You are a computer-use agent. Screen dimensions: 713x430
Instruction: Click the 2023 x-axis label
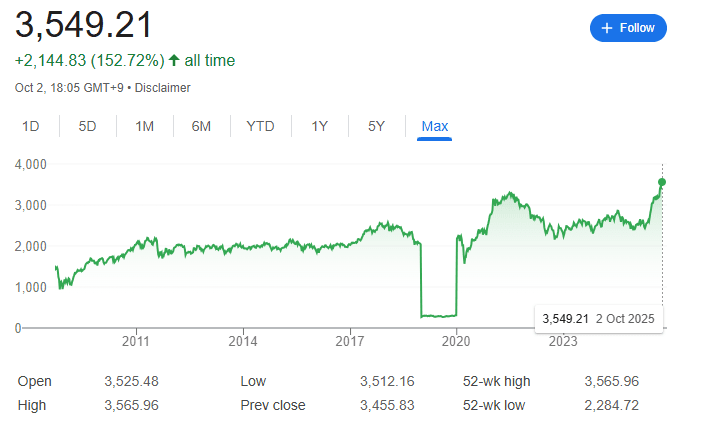pos(563,341)
